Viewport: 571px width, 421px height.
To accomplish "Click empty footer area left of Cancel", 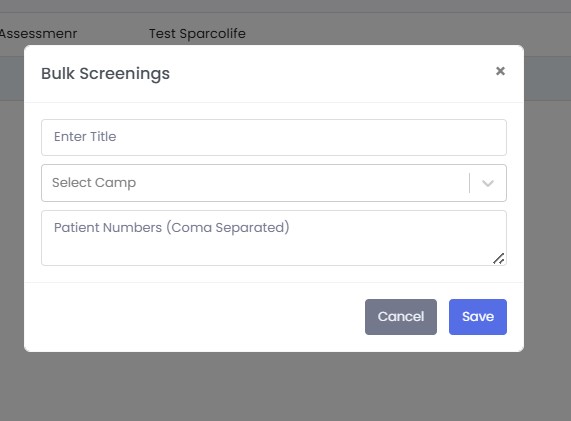I will (195, 317).
